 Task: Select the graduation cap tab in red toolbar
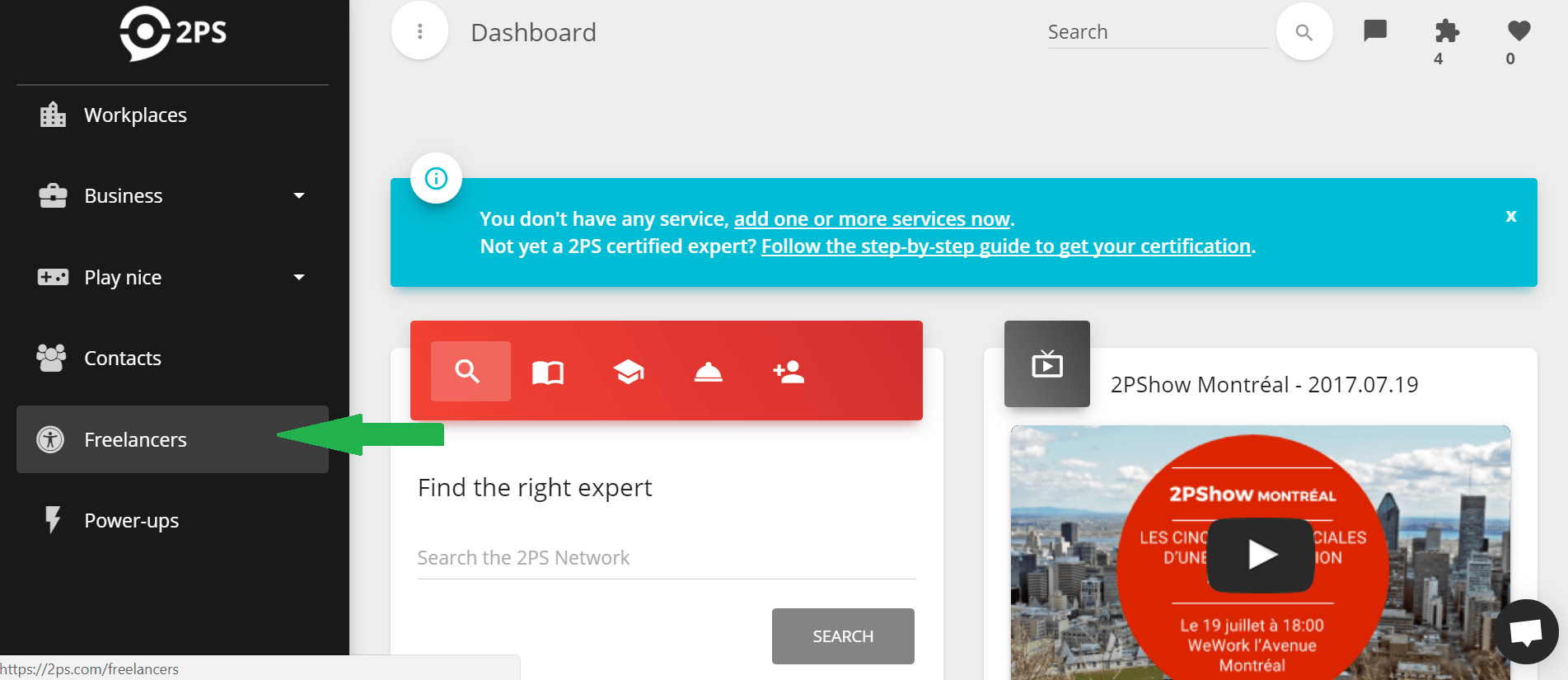pos(629,373)
